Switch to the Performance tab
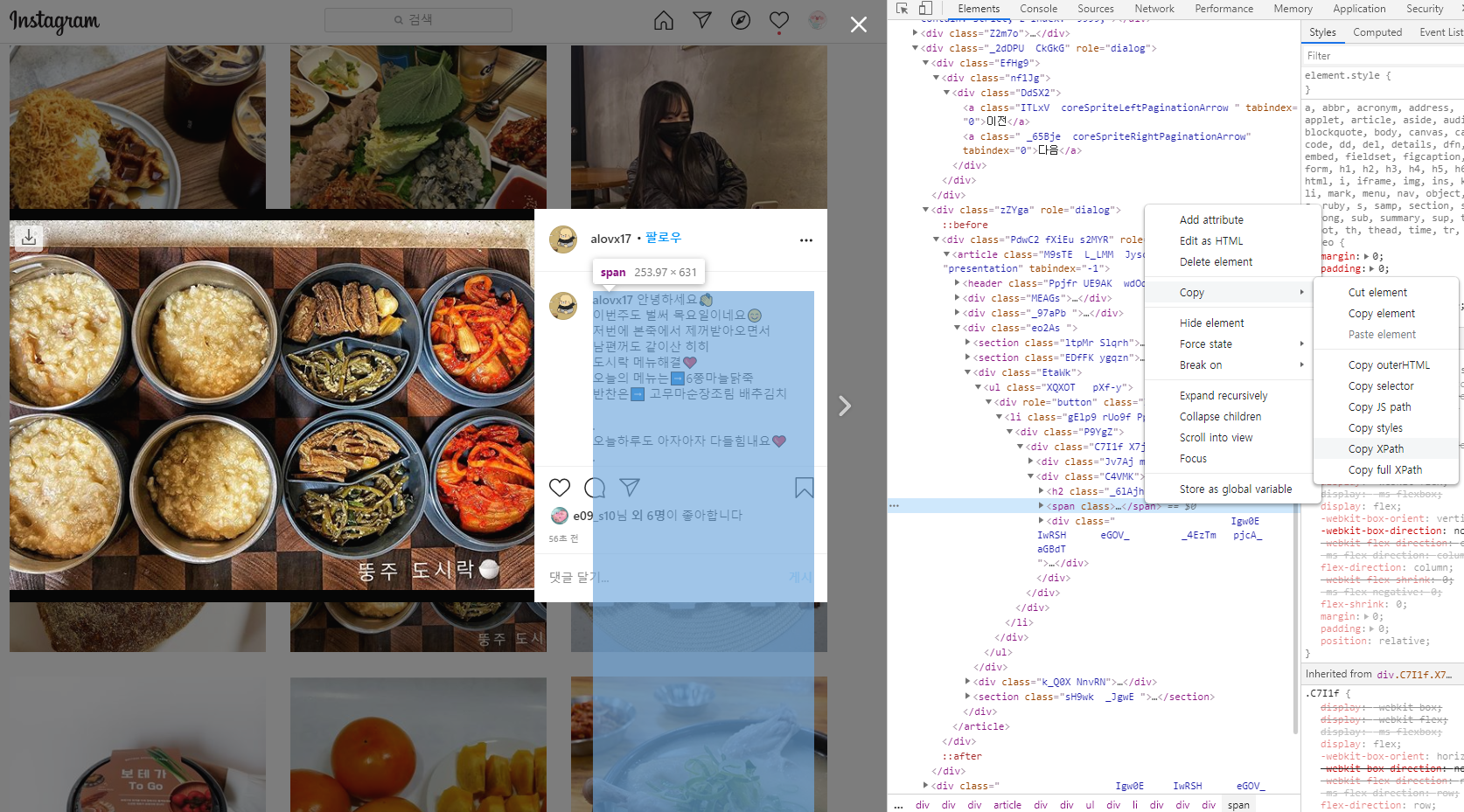Image resolution: width=1464 pixels, height=812 pixels. 1224,9
